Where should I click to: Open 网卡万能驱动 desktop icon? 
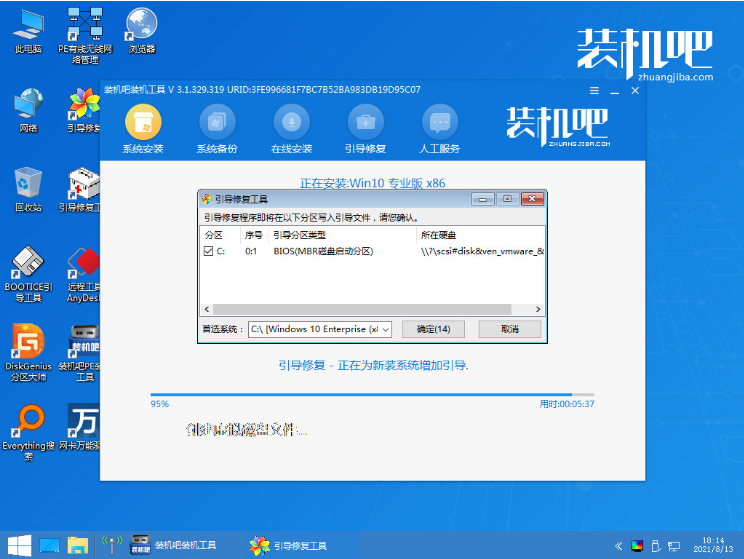tap(80, 427)
